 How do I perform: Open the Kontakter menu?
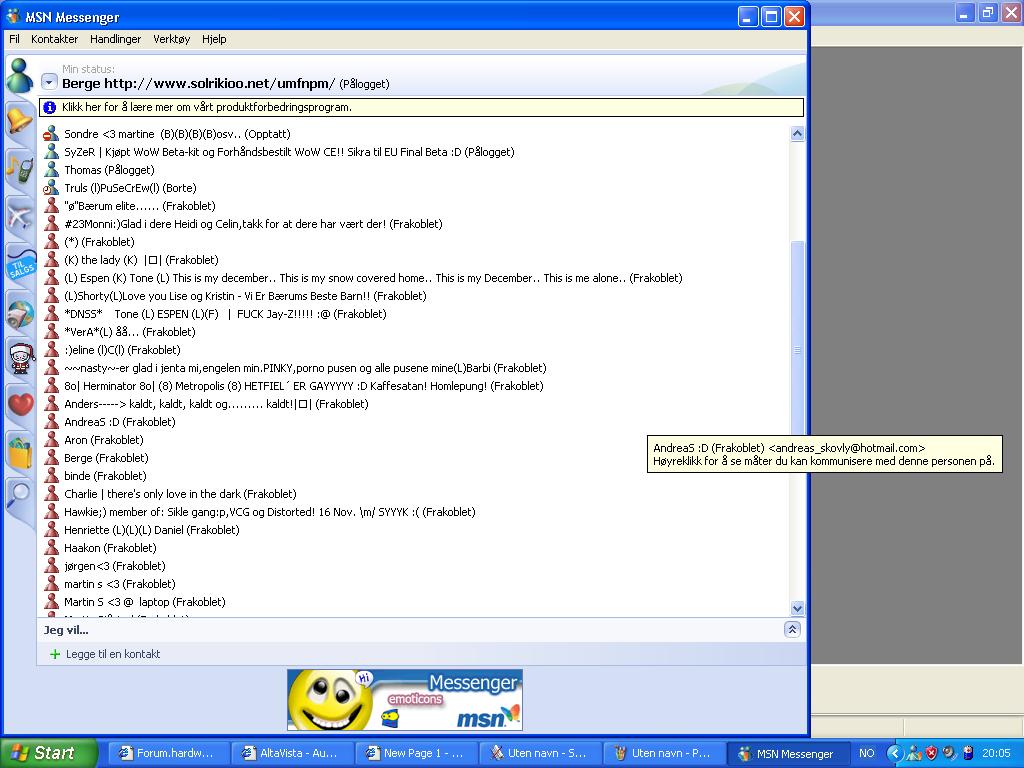[x=54, y=39]
